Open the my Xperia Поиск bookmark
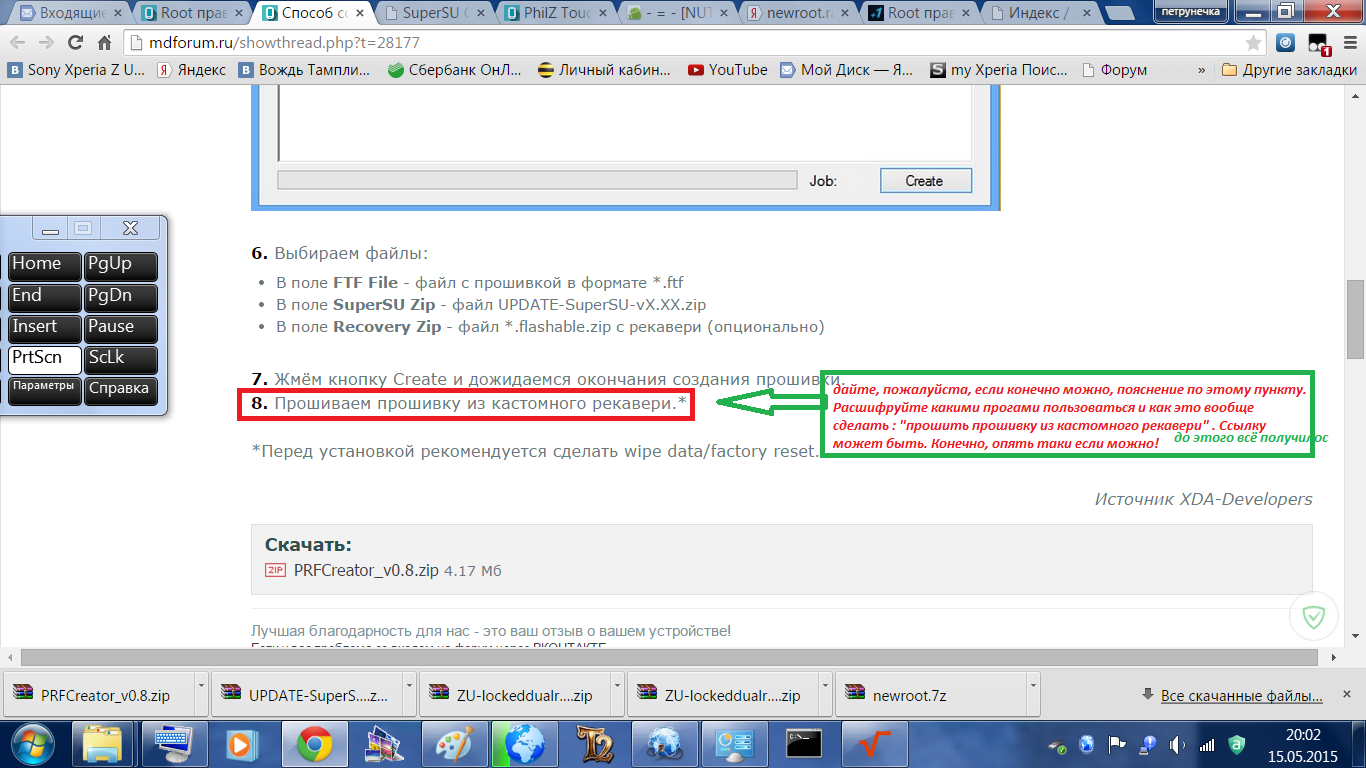Image resolution: width=1366 pixels, height=768 pixels. coord(998,70)
